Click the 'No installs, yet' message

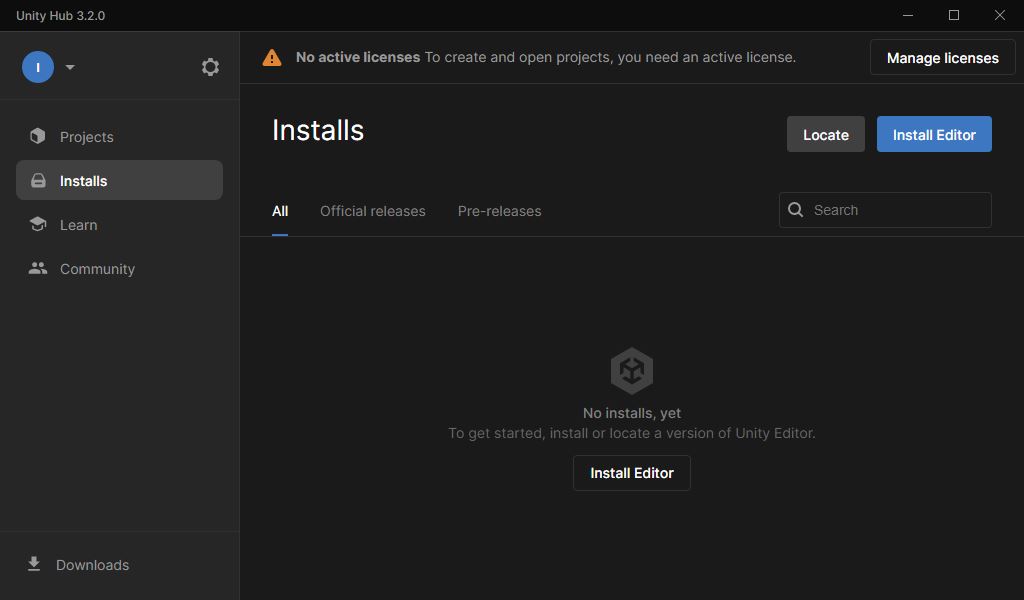click(x=632, y=413)
